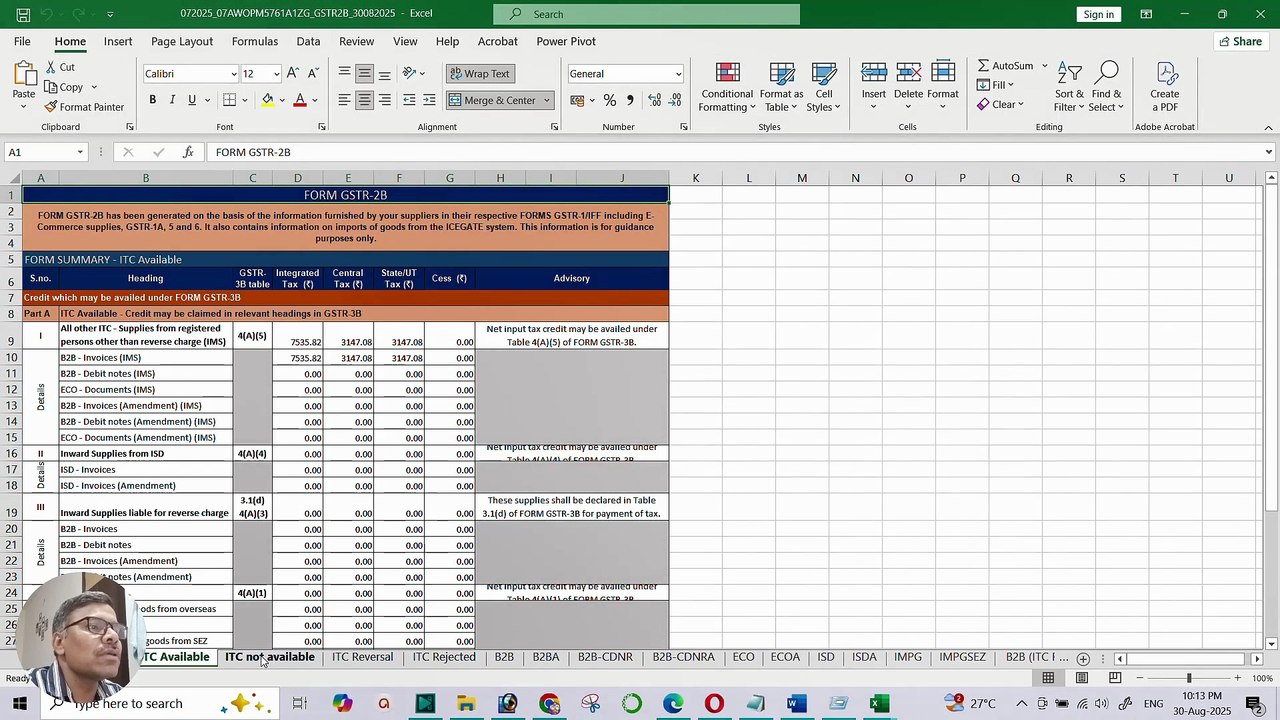Viewport: 1280px width, 720px height.
Task: Open the Font size dropdown
Action: 275,74
